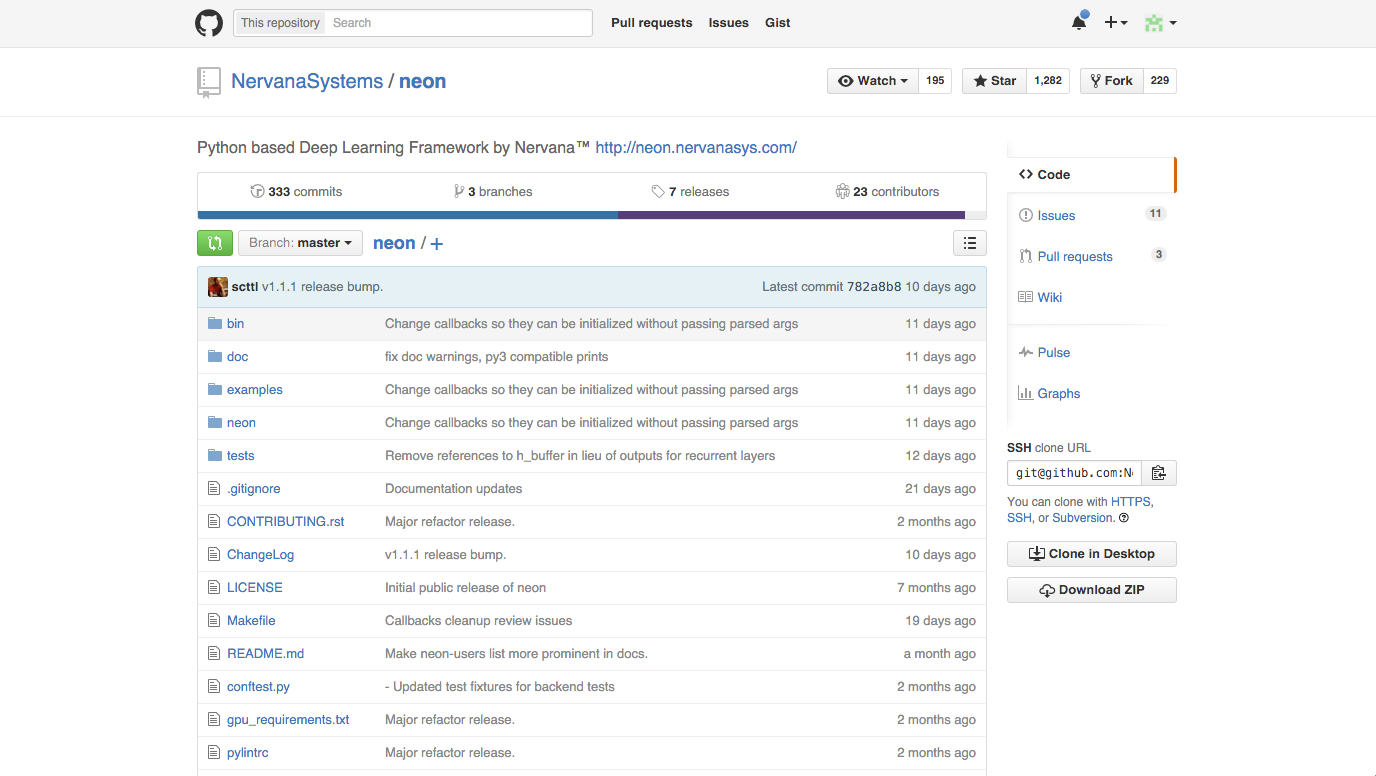Screen dimensions: 1376x776
Task: Open the plus create-new menu
Action: 1116,23
